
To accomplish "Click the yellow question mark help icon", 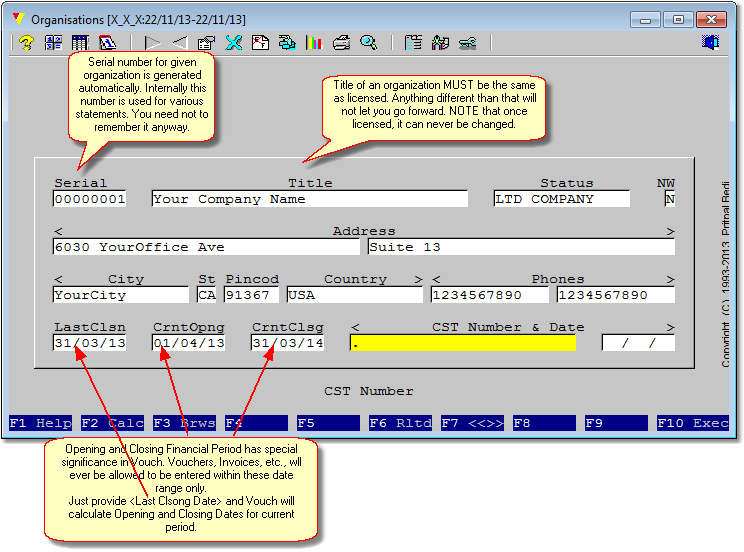I will 27,43.
